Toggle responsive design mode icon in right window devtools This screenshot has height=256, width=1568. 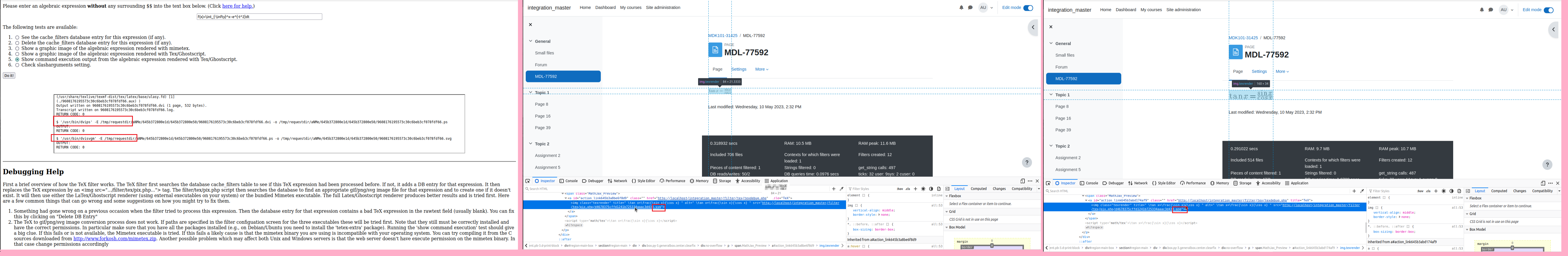(1543, 183)
